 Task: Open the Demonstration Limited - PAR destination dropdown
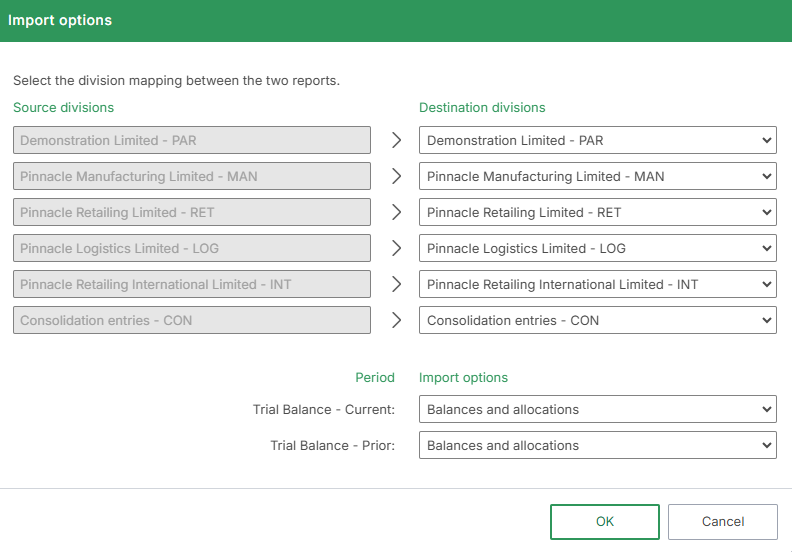597,140
